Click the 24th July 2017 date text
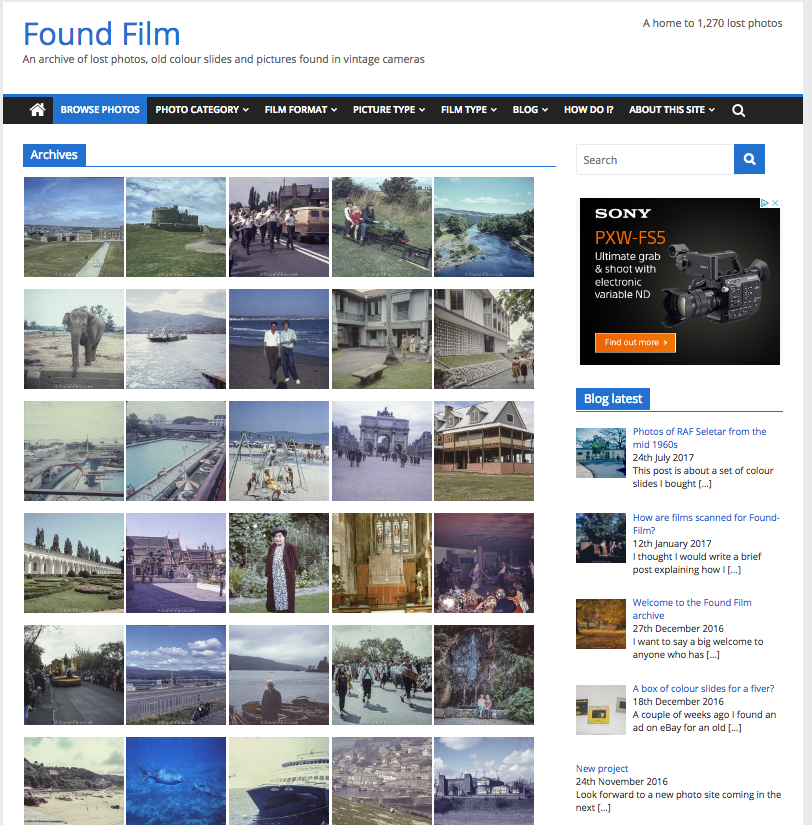The height and width of the screenshot is (825, 812). point(663,458)
